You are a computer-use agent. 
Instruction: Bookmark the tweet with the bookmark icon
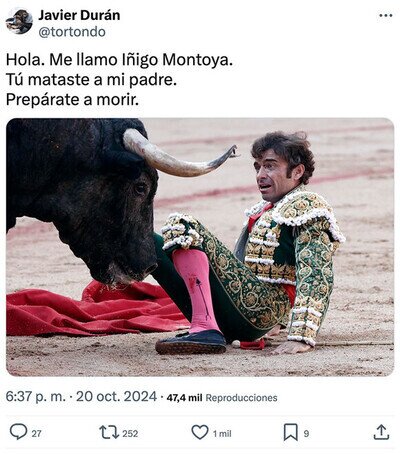pyautogui.click(x=290, y=432)
